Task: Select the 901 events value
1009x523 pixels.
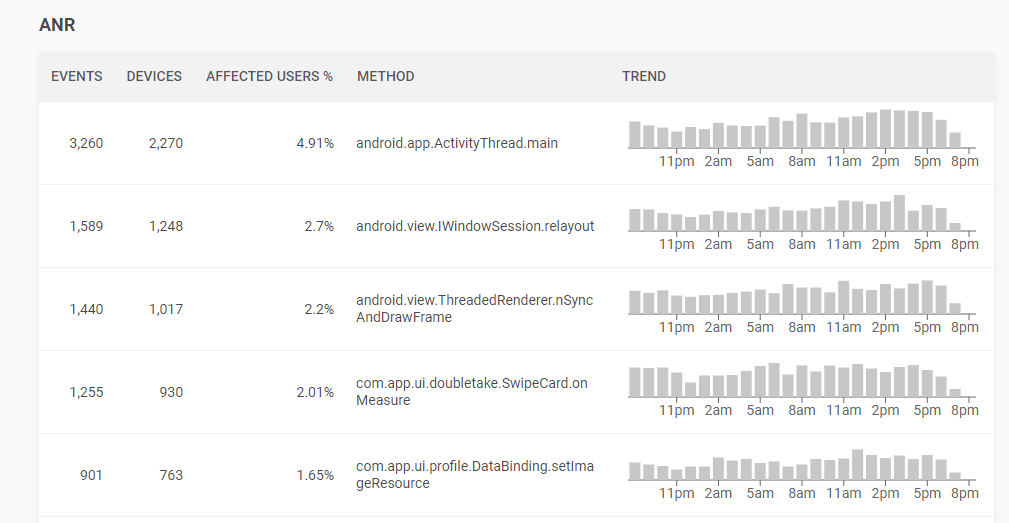Action: point(91,475)
